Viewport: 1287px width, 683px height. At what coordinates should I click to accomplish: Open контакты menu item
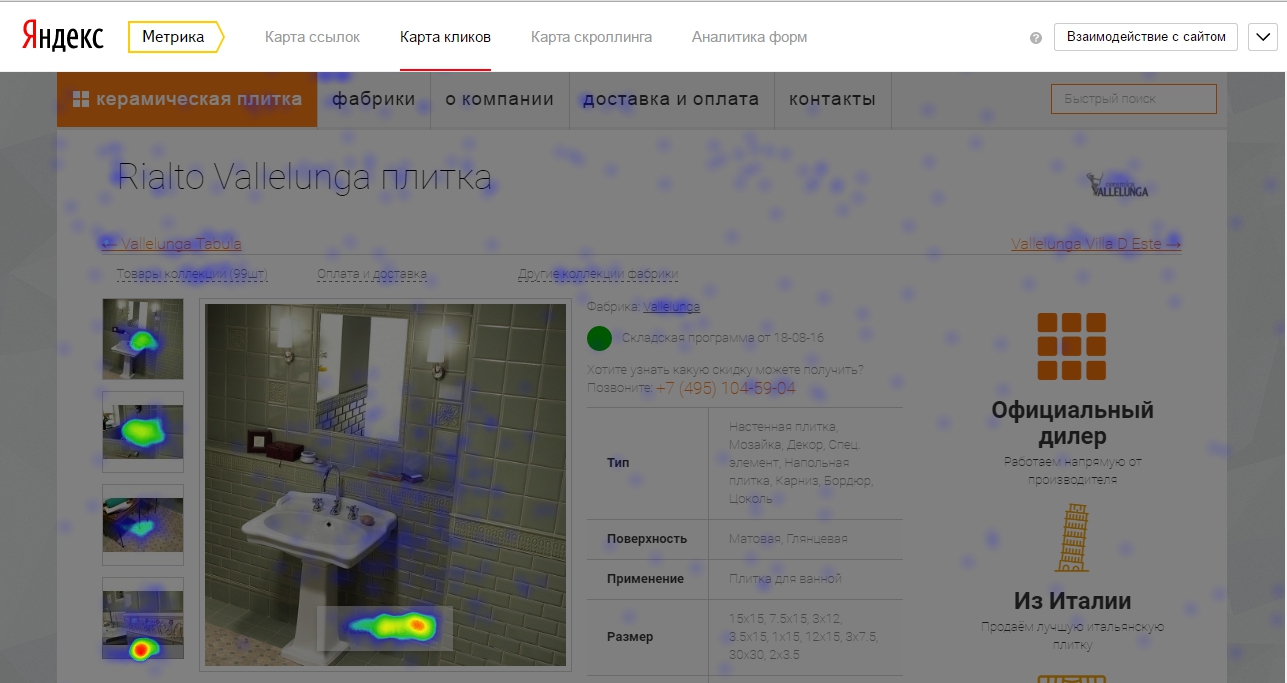(832, 99)
